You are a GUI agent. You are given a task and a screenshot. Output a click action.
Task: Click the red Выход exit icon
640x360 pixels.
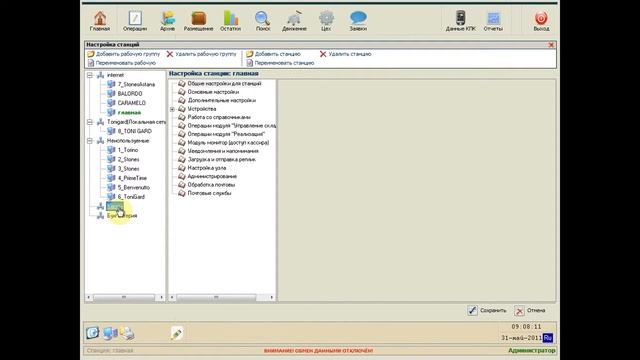(x=541, y=21)
